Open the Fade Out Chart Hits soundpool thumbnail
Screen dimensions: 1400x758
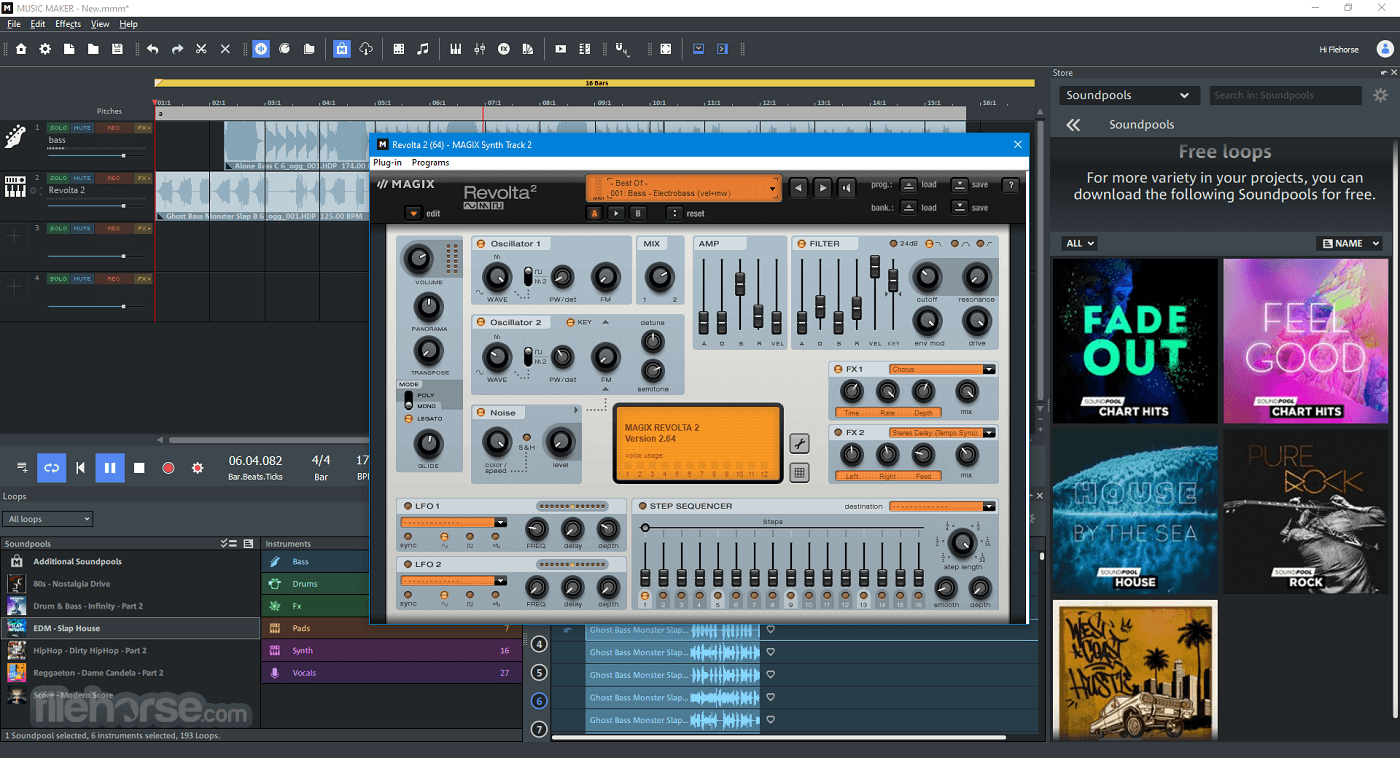click(1135, 341)
